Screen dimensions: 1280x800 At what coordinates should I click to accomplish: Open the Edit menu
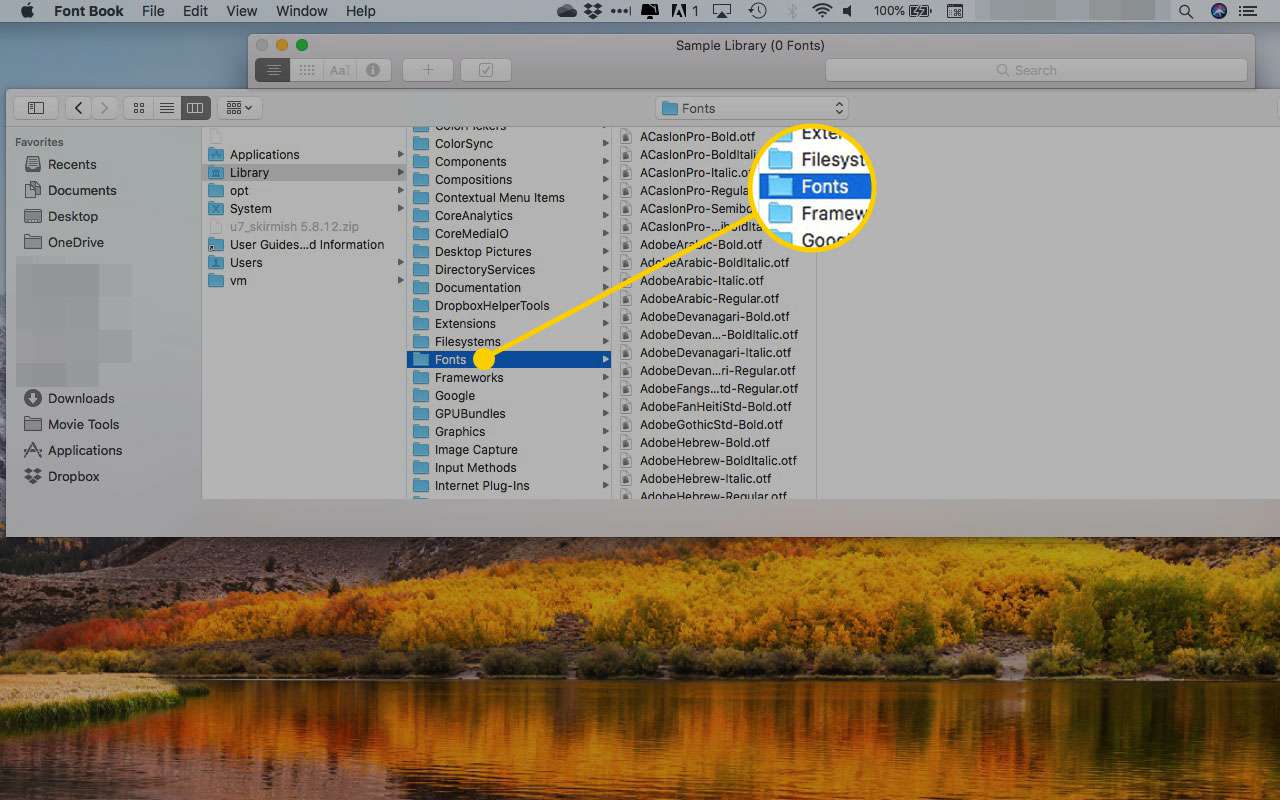point(196,11)
